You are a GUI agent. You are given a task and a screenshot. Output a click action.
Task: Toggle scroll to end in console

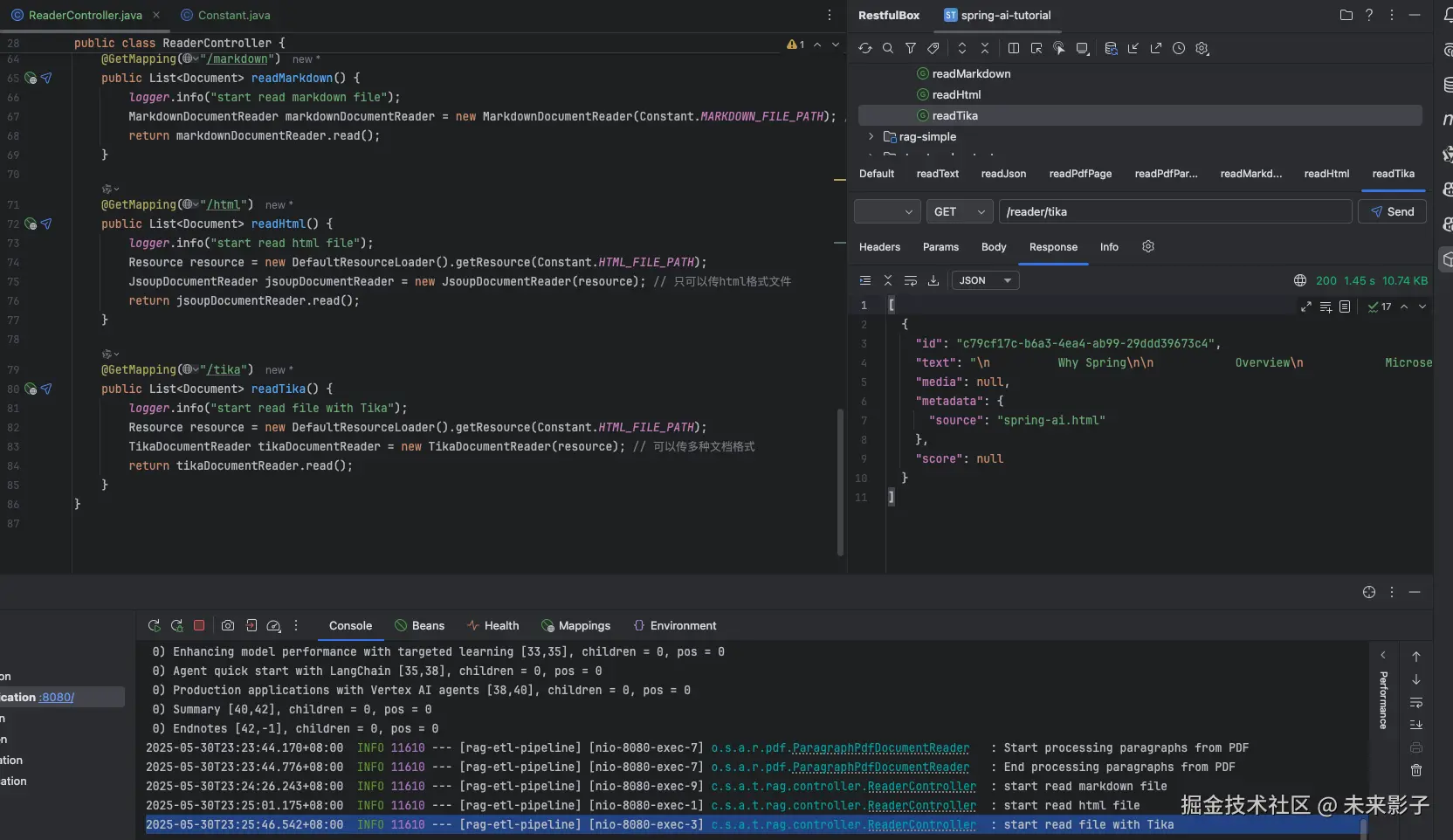pyautogui.click(x=1416, y=725)
